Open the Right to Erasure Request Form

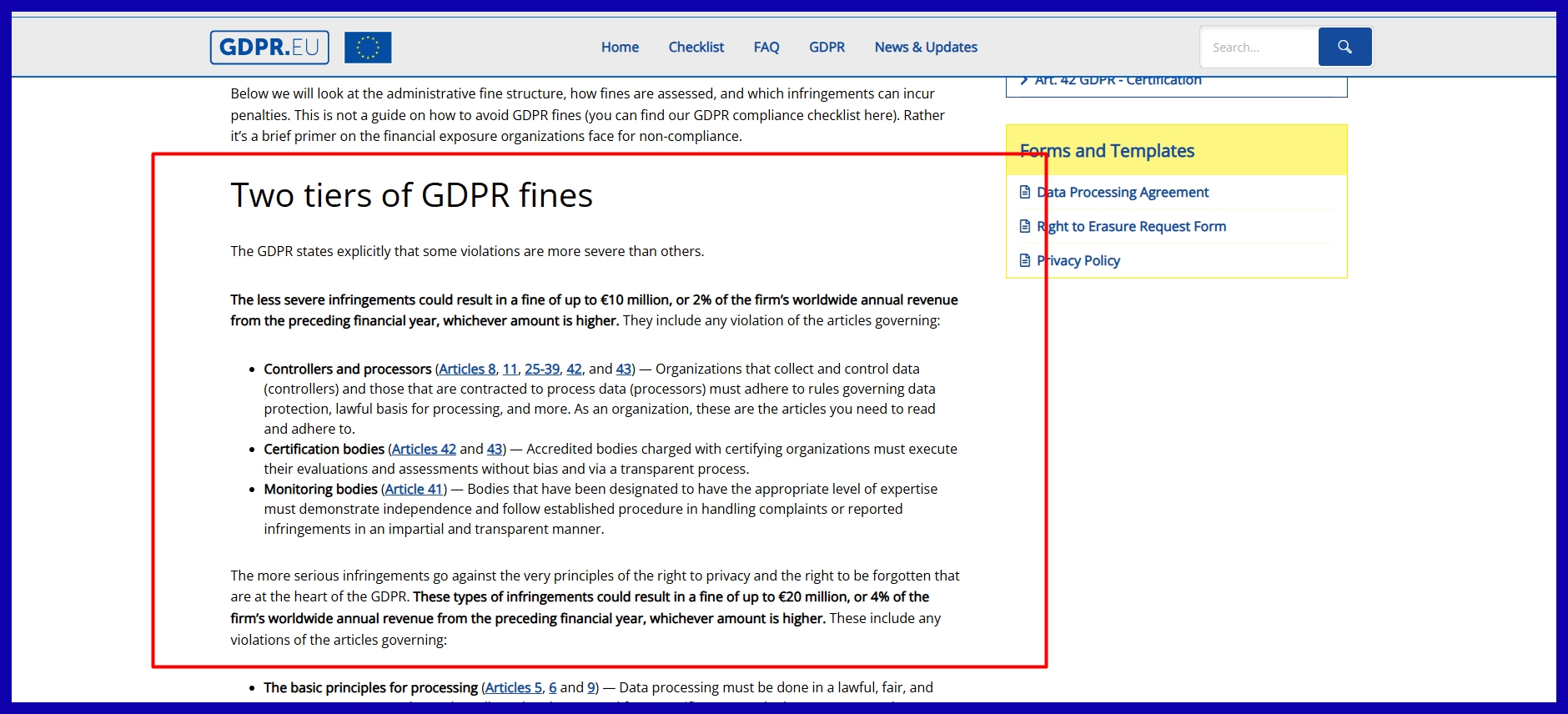tap(1131, 226)
